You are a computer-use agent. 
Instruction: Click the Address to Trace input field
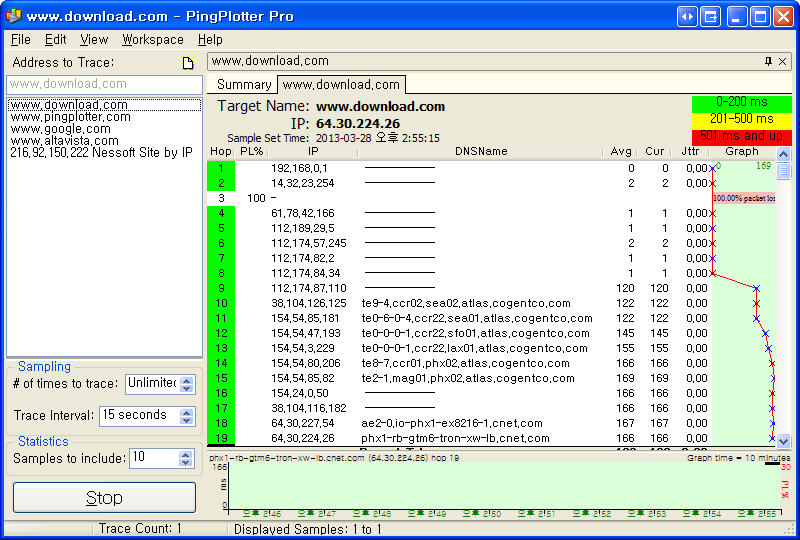pyautogui.click(x=105, y=84)
